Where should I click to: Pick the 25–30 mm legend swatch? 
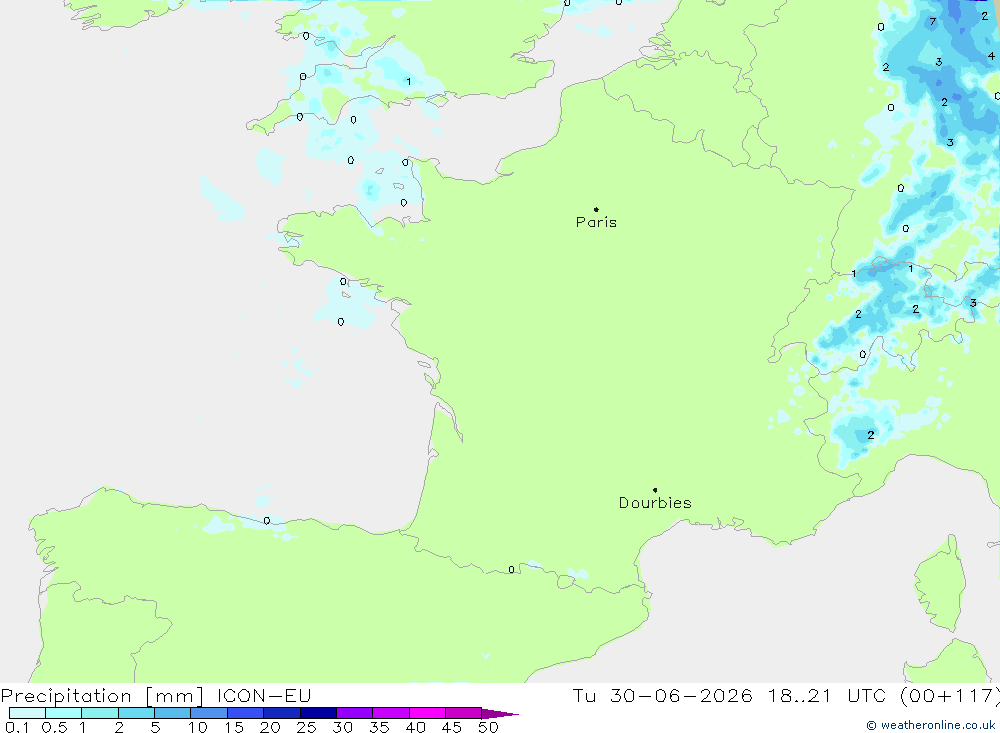coord(318,713)
